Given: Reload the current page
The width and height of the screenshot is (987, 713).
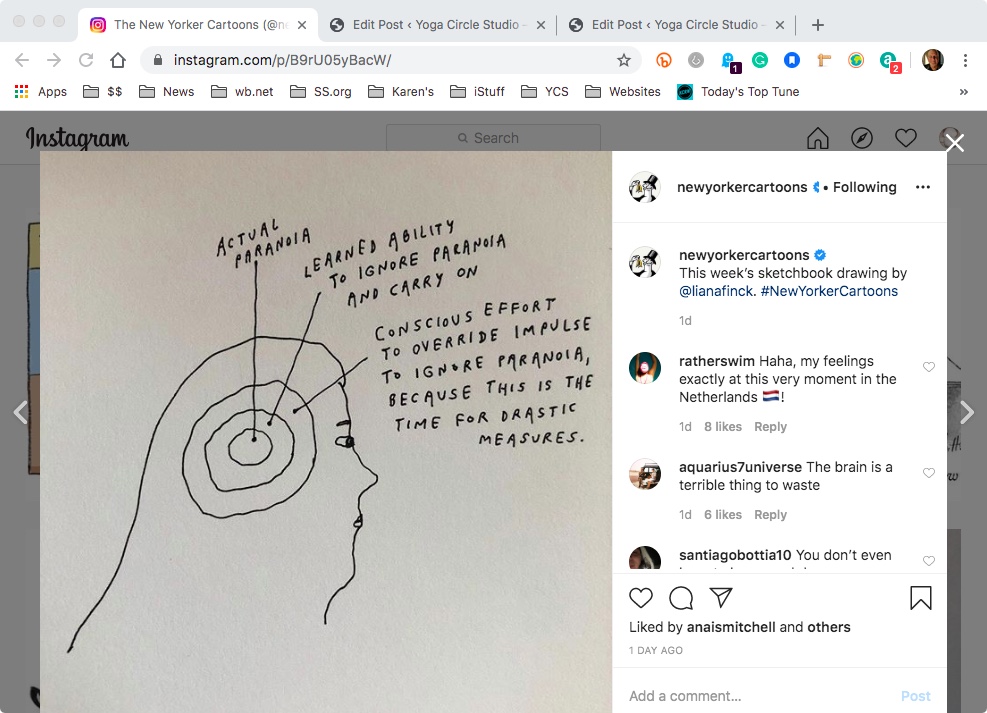Looking at the screenshot, I should click(x=86, y=60).
